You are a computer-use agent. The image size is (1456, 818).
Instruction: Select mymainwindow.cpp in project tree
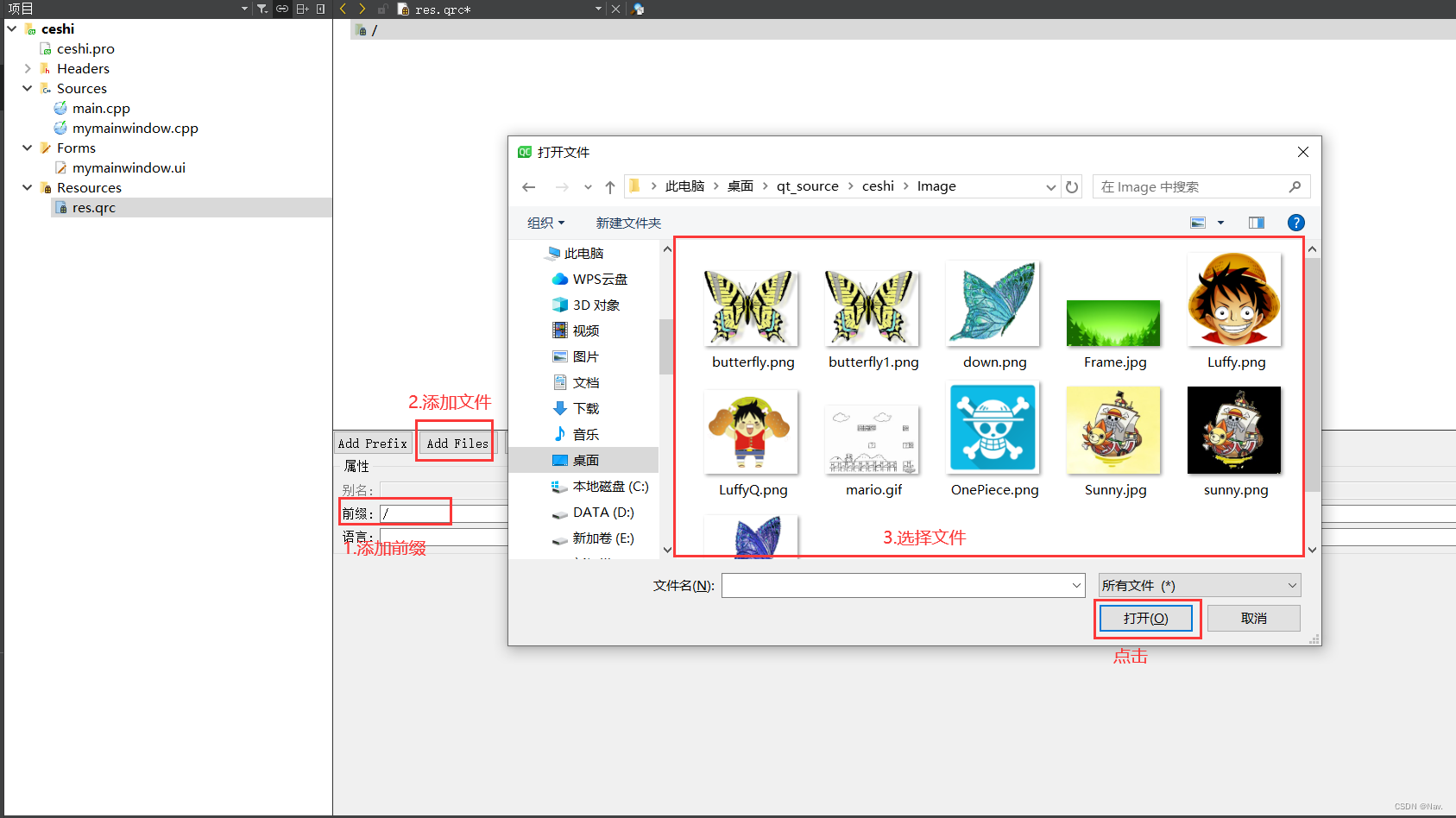coord(136,128)
